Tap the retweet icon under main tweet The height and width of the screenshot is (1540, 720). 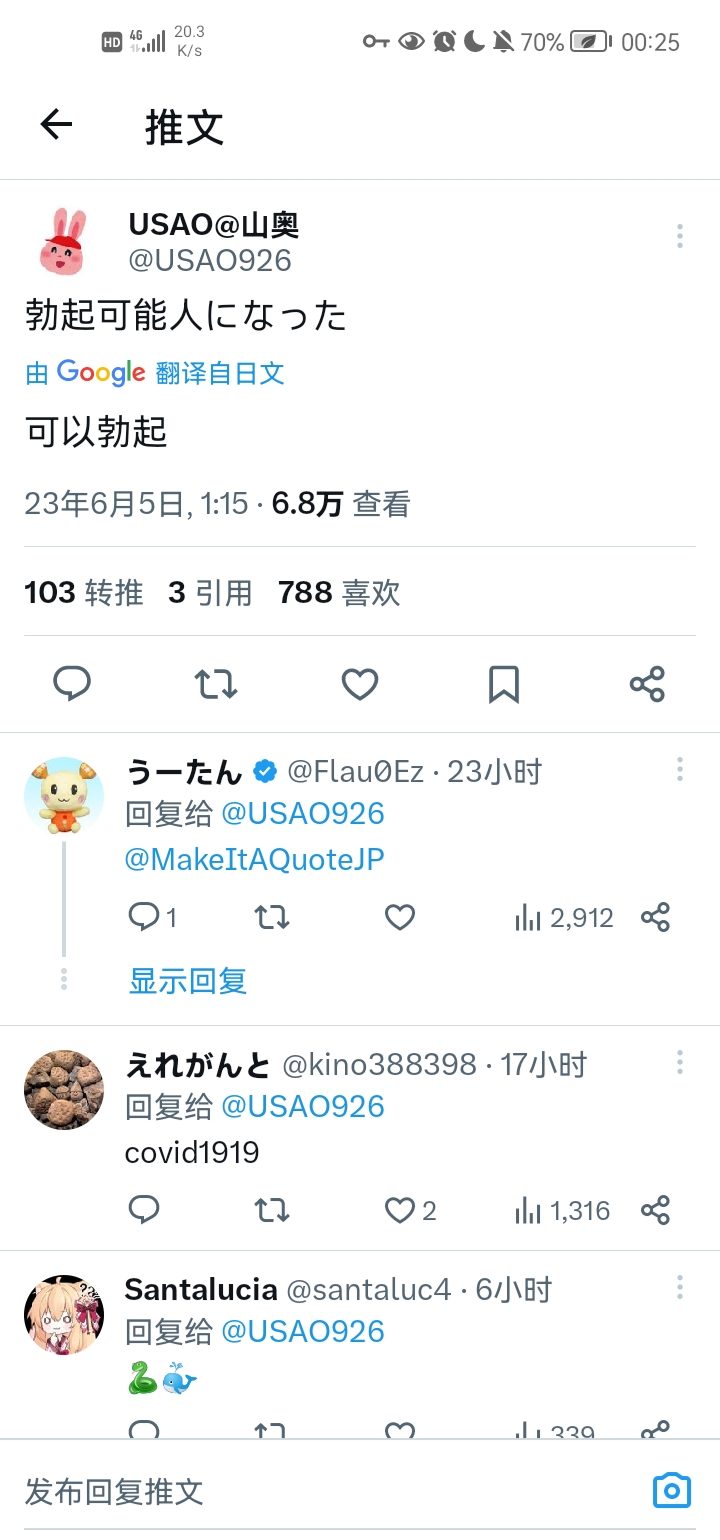216,684
